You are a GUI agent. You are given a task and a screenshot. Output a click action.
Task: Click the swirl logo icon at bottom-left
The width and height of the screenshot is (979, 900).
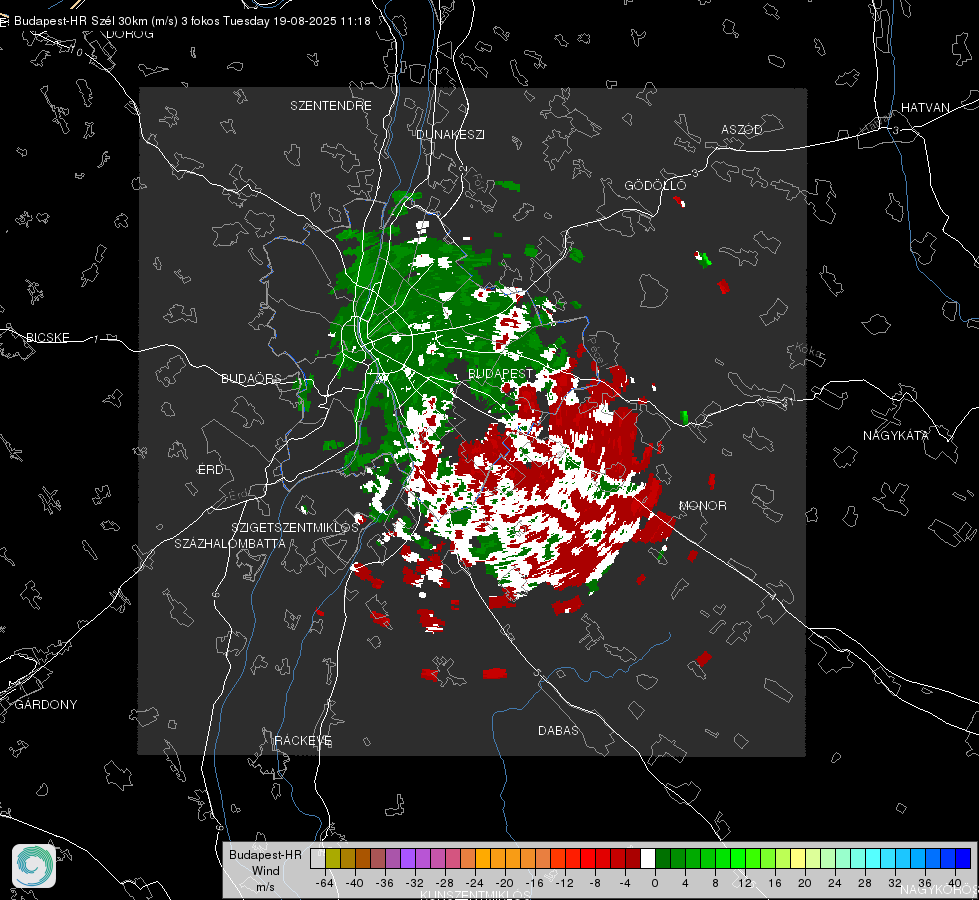(x=34, y=866)
